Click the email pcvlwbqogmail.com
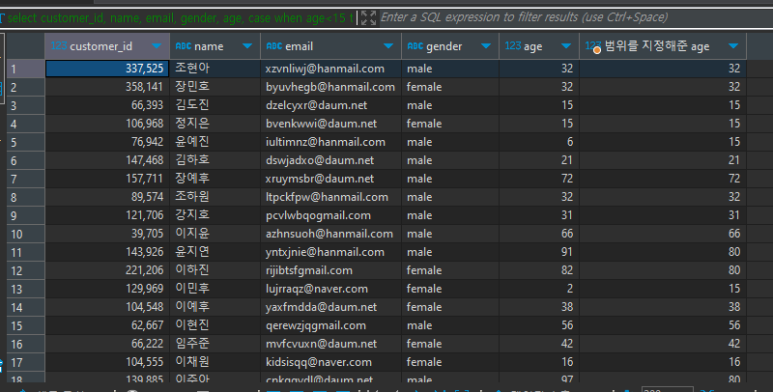The width and height of the screenshot is (773, 392). [318, 215]
